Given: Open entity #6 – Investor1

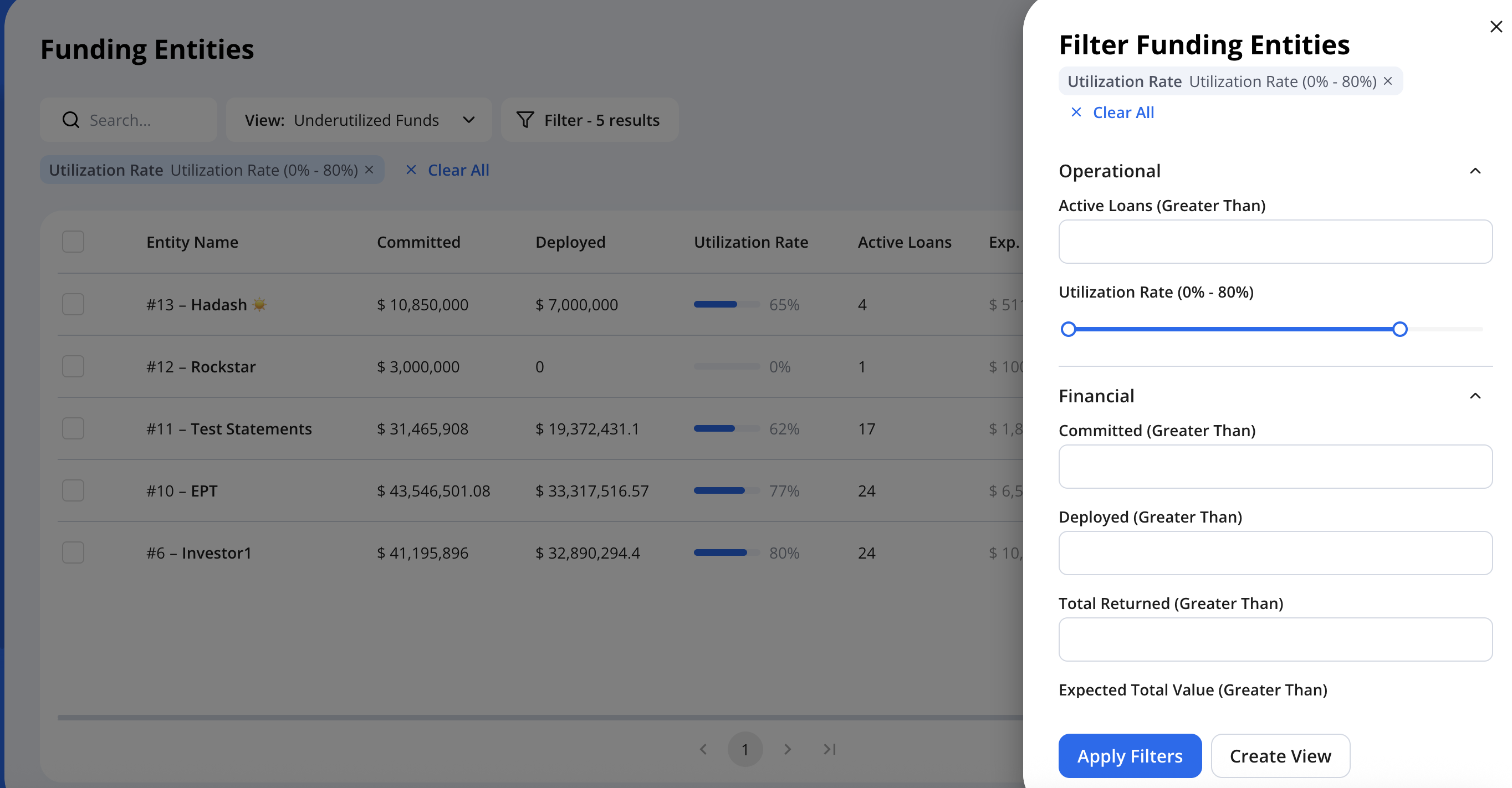Looking at the screenshot, I should pos(199,552).
